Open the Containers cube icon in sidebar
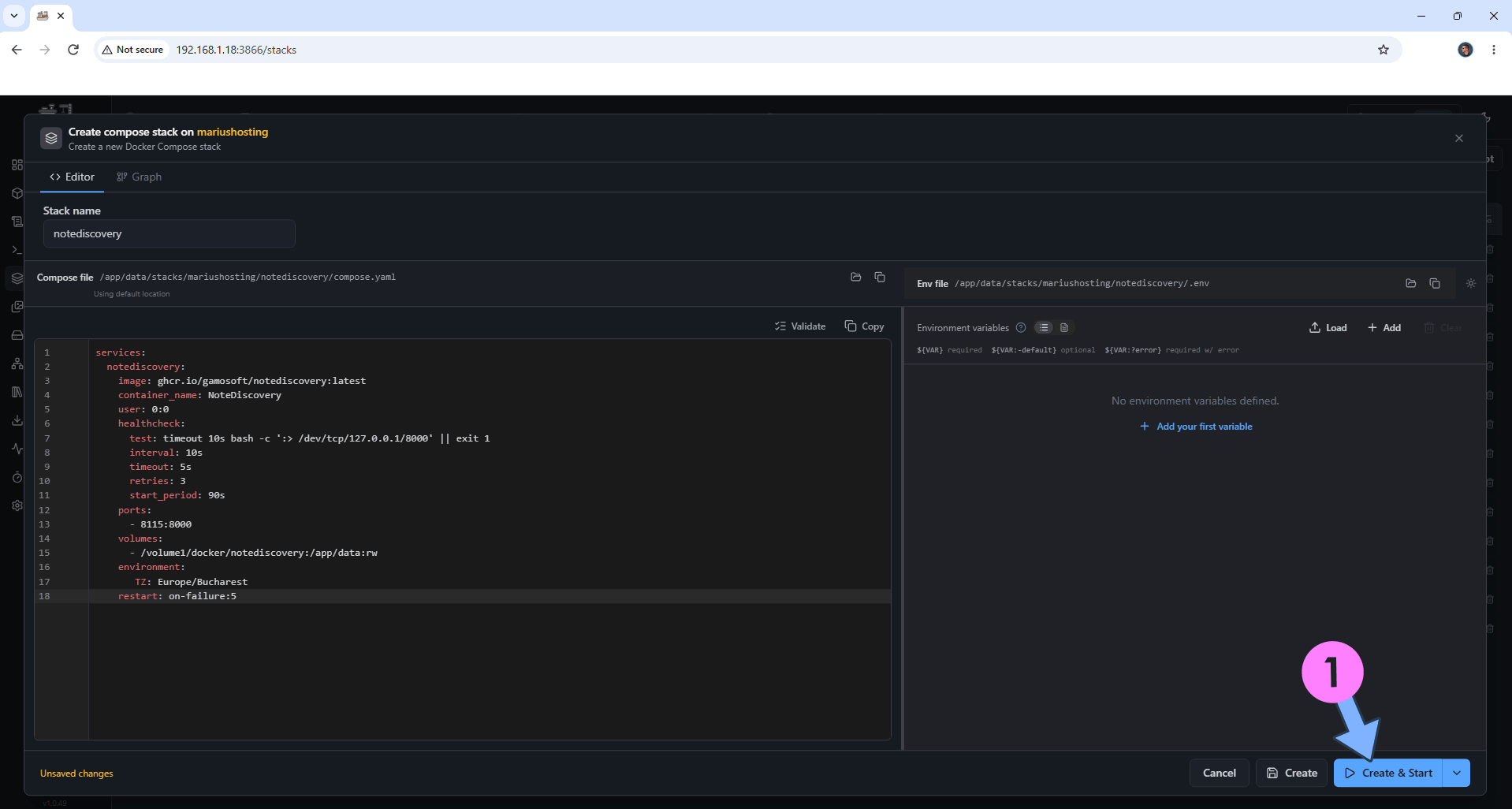This screenshot has width=1512, height=809. click(x=17, y=193)
